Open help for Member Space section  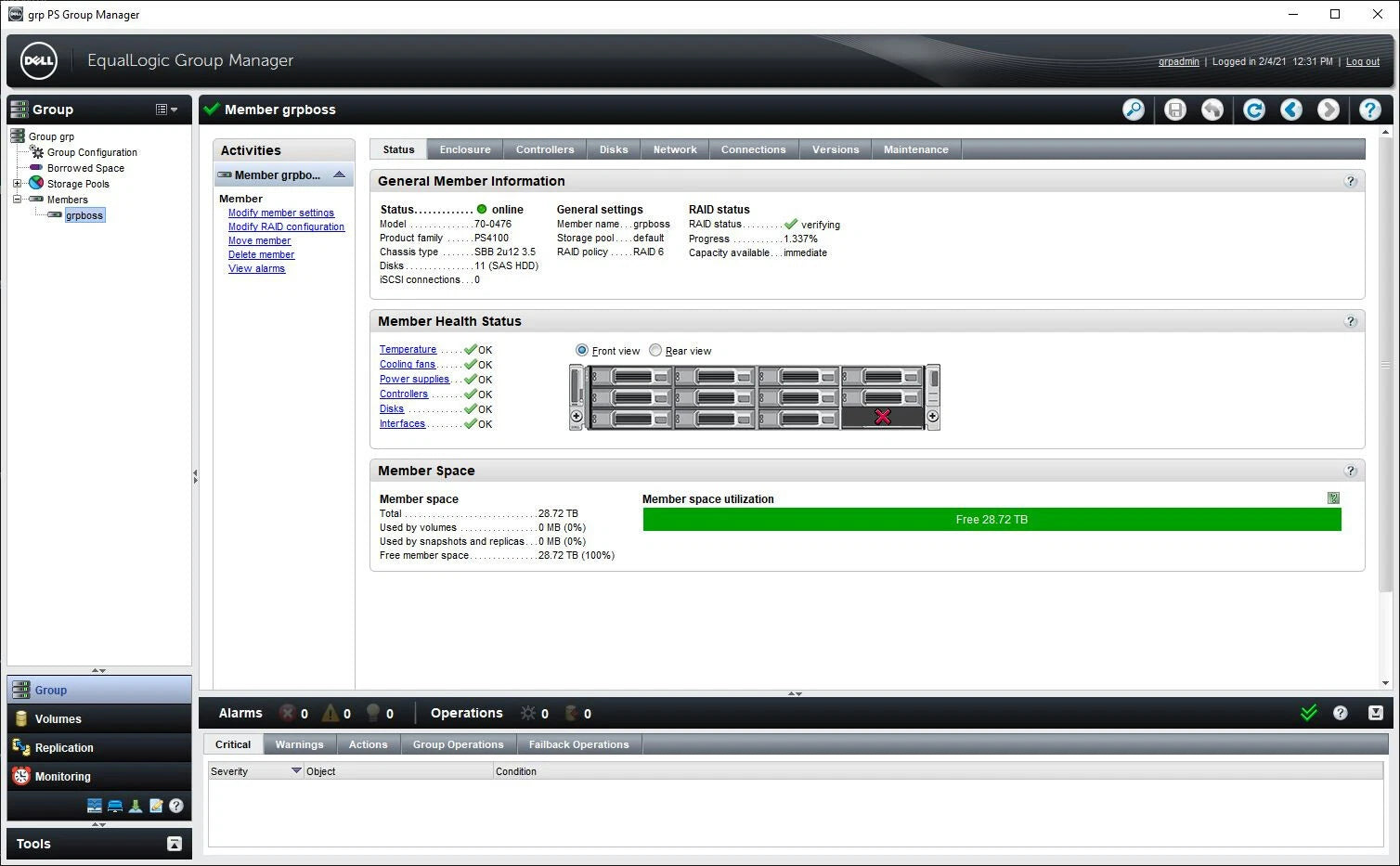point(1351,471)
